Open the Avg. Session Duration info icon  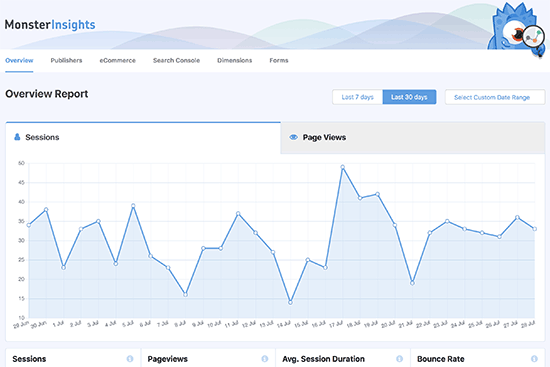pyautogui.click(x=399, y=359)
